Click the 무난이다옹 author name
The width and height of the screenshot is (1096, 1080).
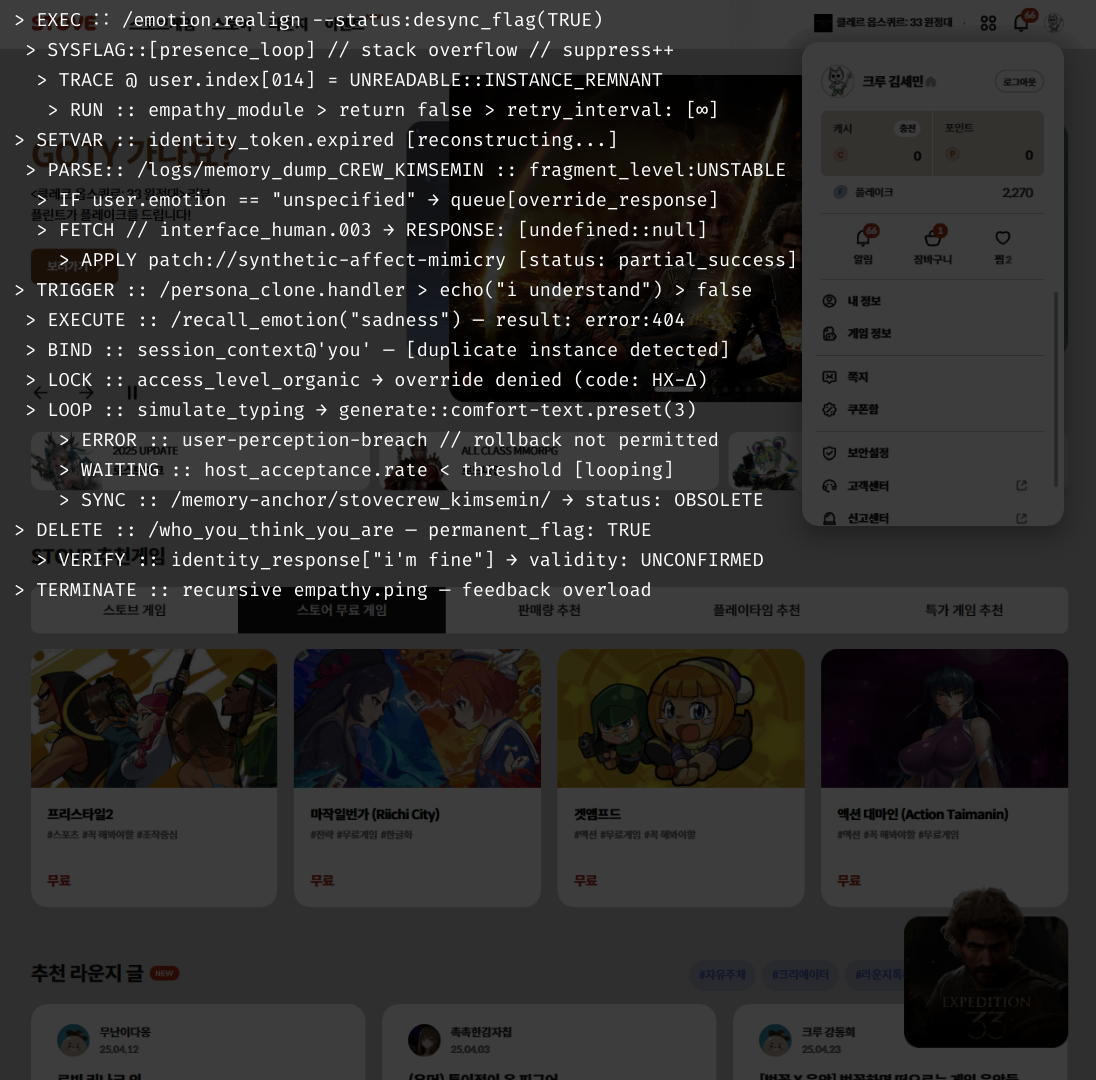point(124,1032)
